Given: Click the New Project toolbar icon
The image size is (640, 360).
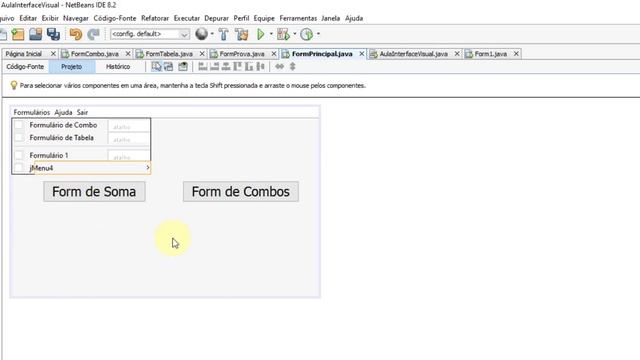Looking at the screenshot, I should pos(18,34).
